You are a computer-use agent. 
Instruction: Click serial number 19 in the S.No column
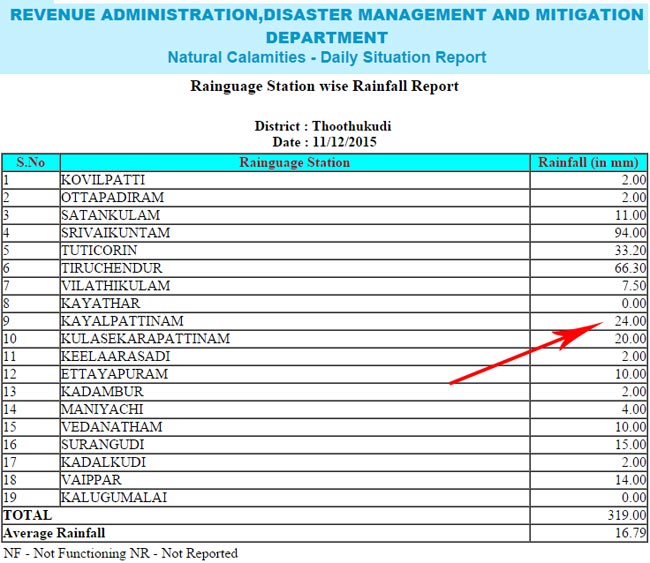(10, 497)
